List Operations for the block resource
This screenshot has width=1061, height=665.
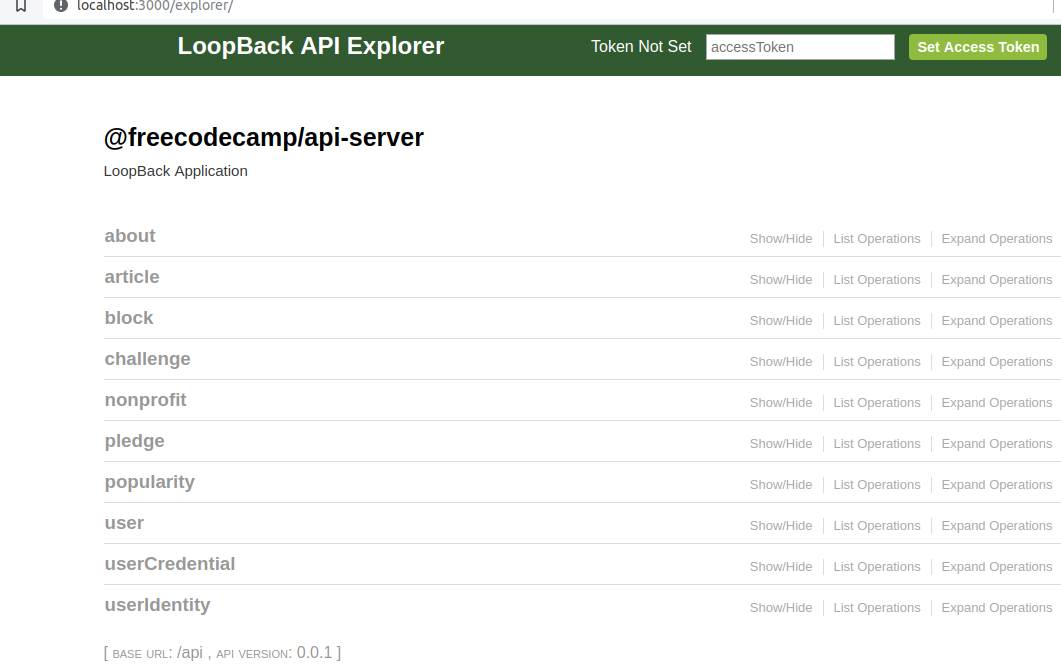876,320
